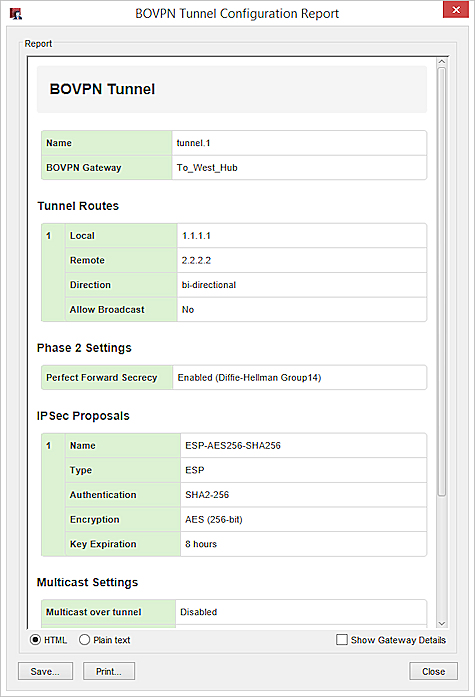Click the 'BOVPN Tunnel' heading
The width and height of the screenshot is (475, 697).
[x=102, y=89]
